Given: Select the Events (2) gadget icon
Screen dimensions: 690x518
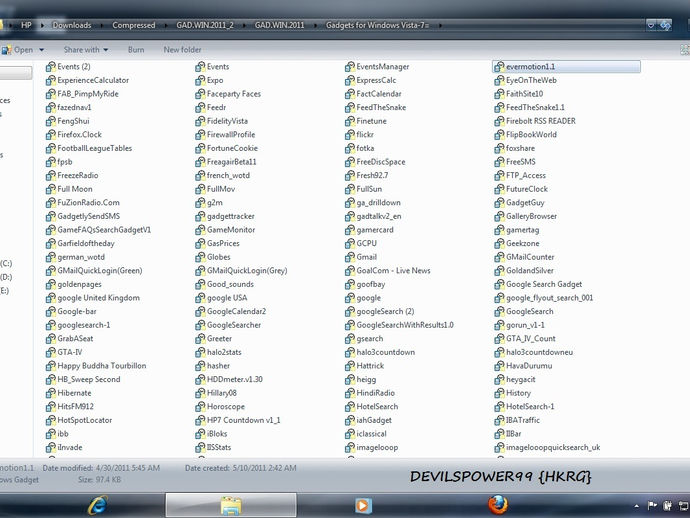Looking at the screenshot, I should 51,66.
